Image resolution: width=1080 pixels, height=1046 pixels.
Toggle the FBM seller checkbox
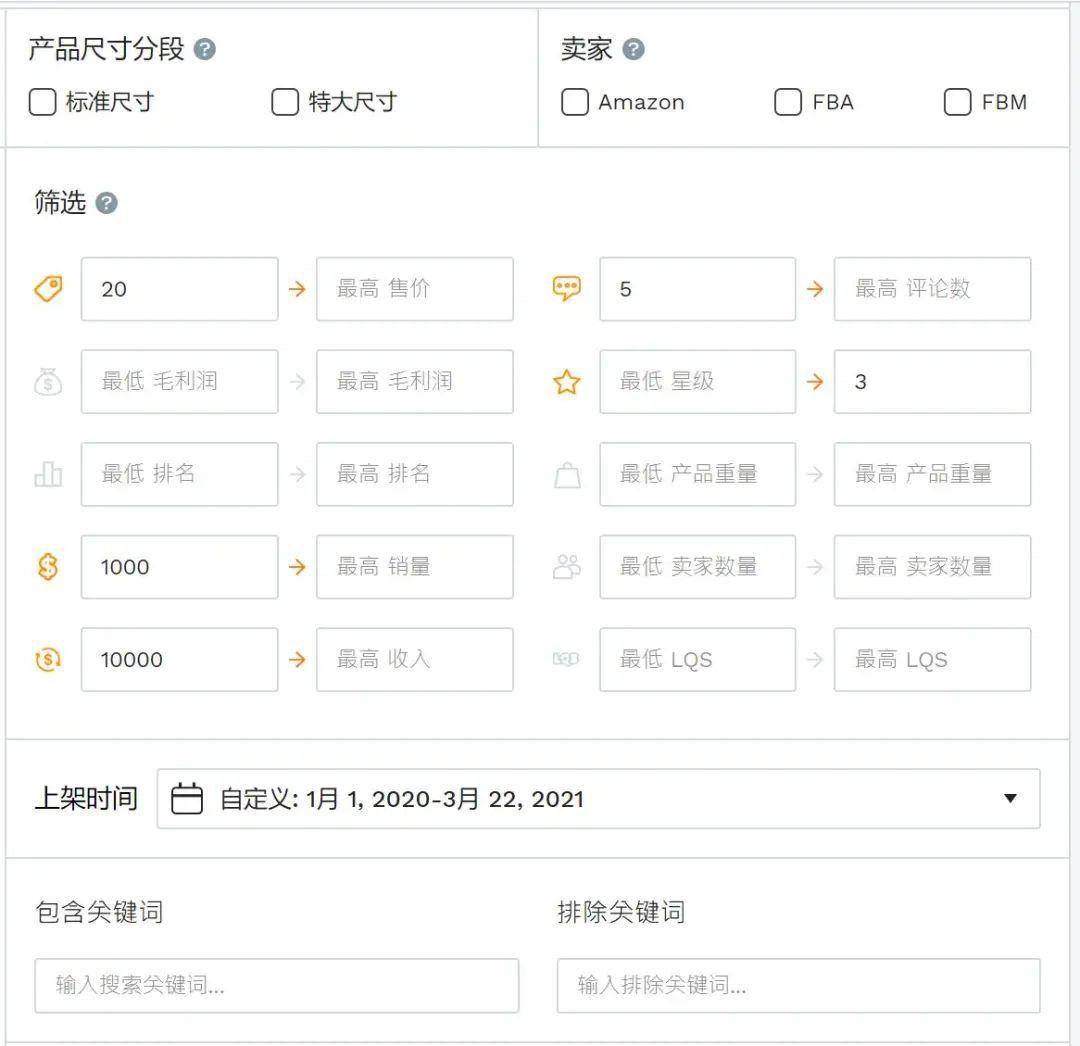[957, 102]
